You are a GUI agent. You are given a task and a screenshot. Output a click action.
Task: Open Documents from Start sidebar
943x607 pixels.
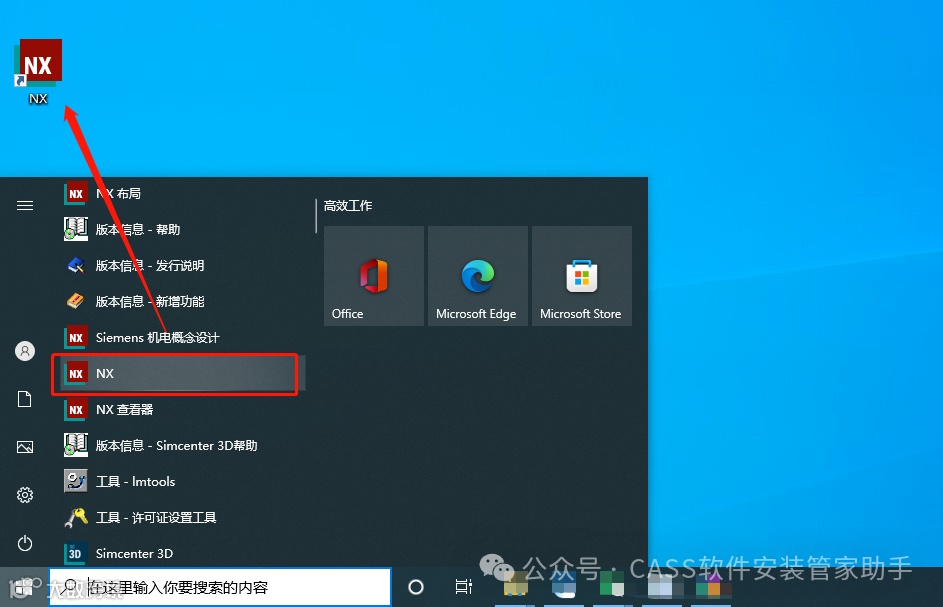coord(25,399)
